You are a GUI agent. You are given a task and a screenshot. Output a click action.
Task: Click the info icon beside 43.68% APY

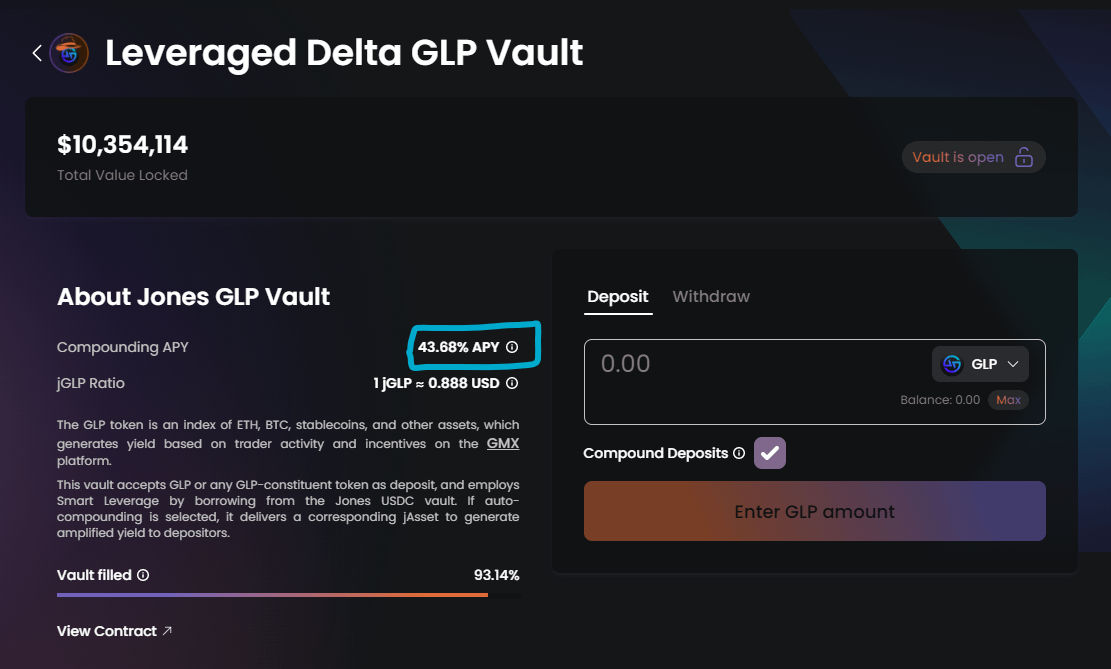(x=512, y=348)
